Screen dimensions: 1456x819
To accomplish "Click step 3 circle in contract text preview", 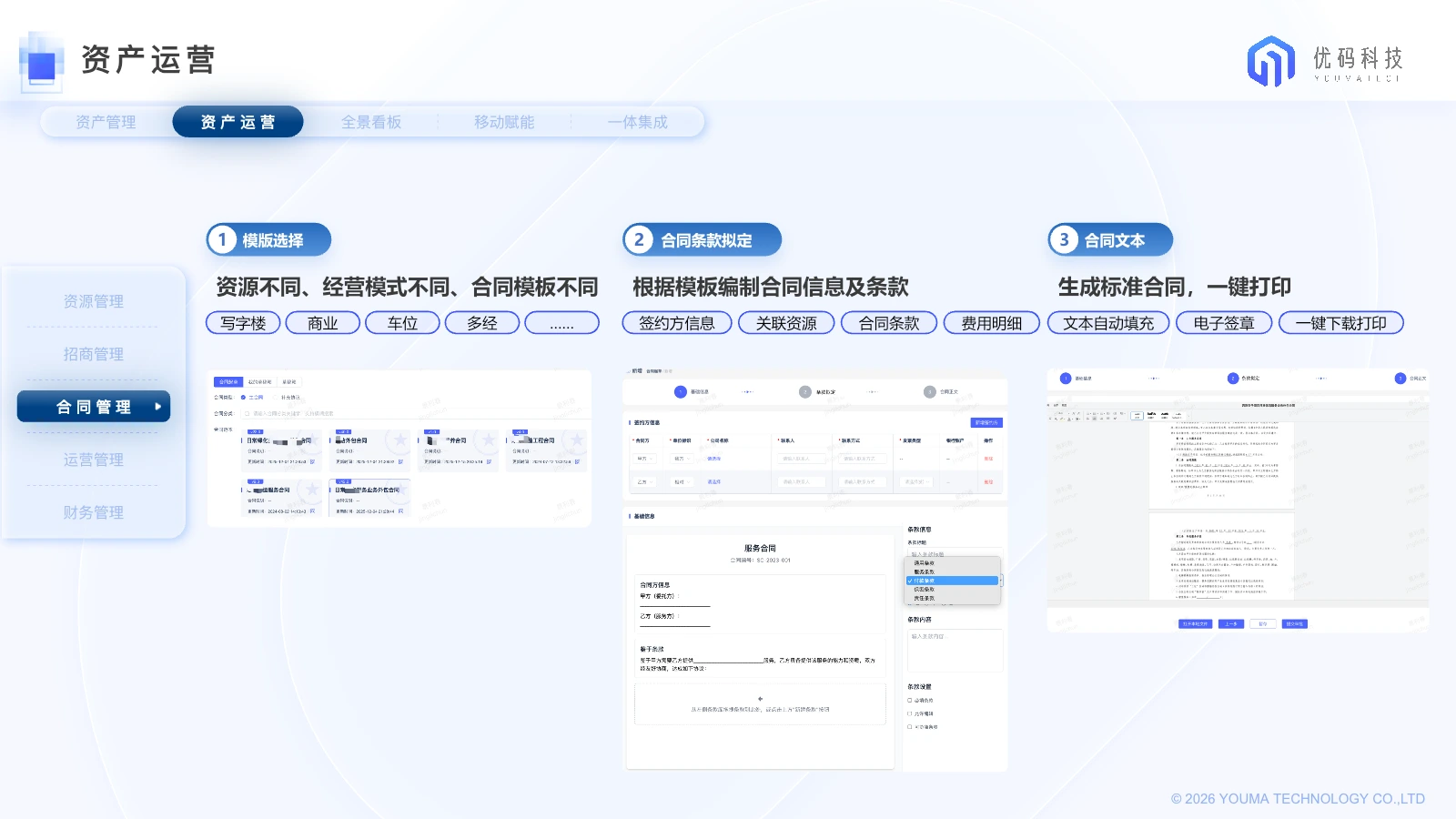I will click(1400, 379).
